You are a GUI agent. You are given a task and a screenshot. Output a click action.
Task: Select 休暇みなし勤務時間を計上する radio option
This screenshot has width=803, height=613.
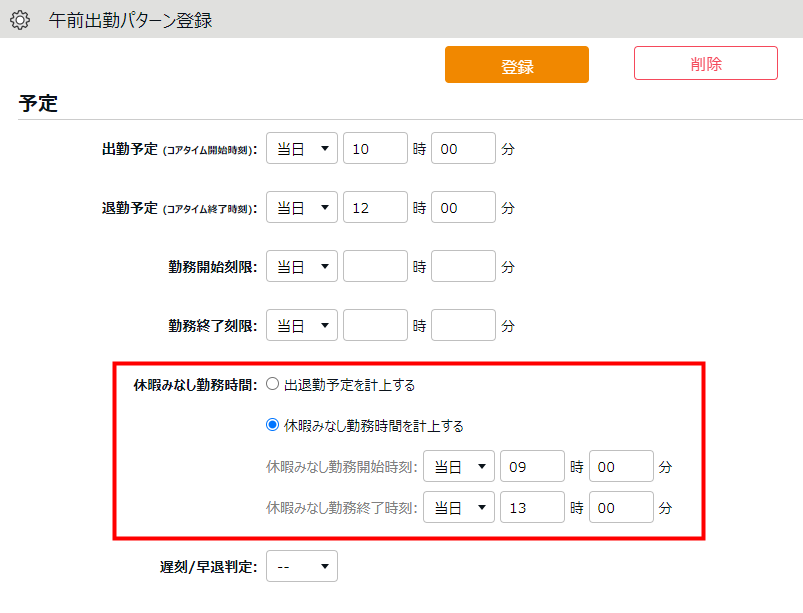pos(272,425)
